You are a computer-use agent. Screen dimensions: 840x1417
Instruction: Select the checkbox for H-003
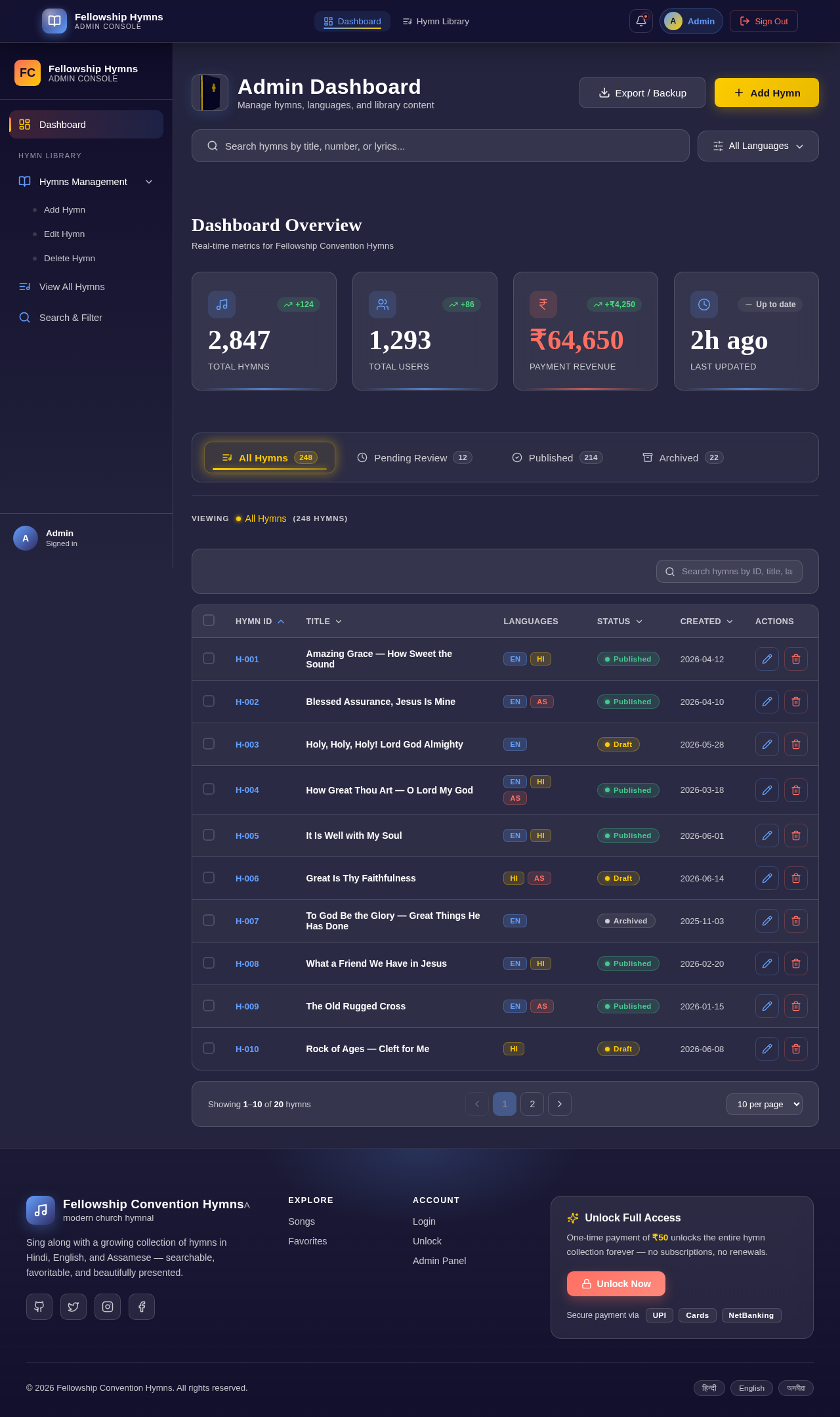(x=209, y=744)
